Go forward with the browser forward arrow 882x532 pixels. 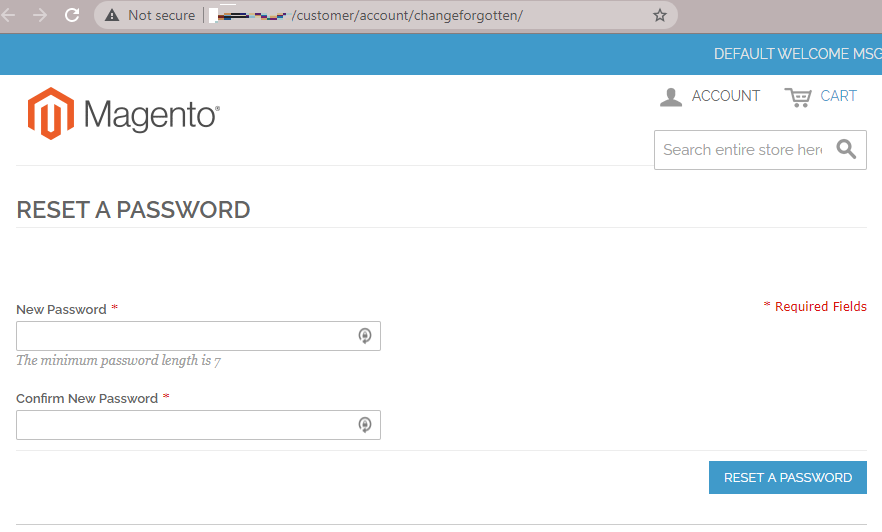pyautogui.click(x=40, y=15)
